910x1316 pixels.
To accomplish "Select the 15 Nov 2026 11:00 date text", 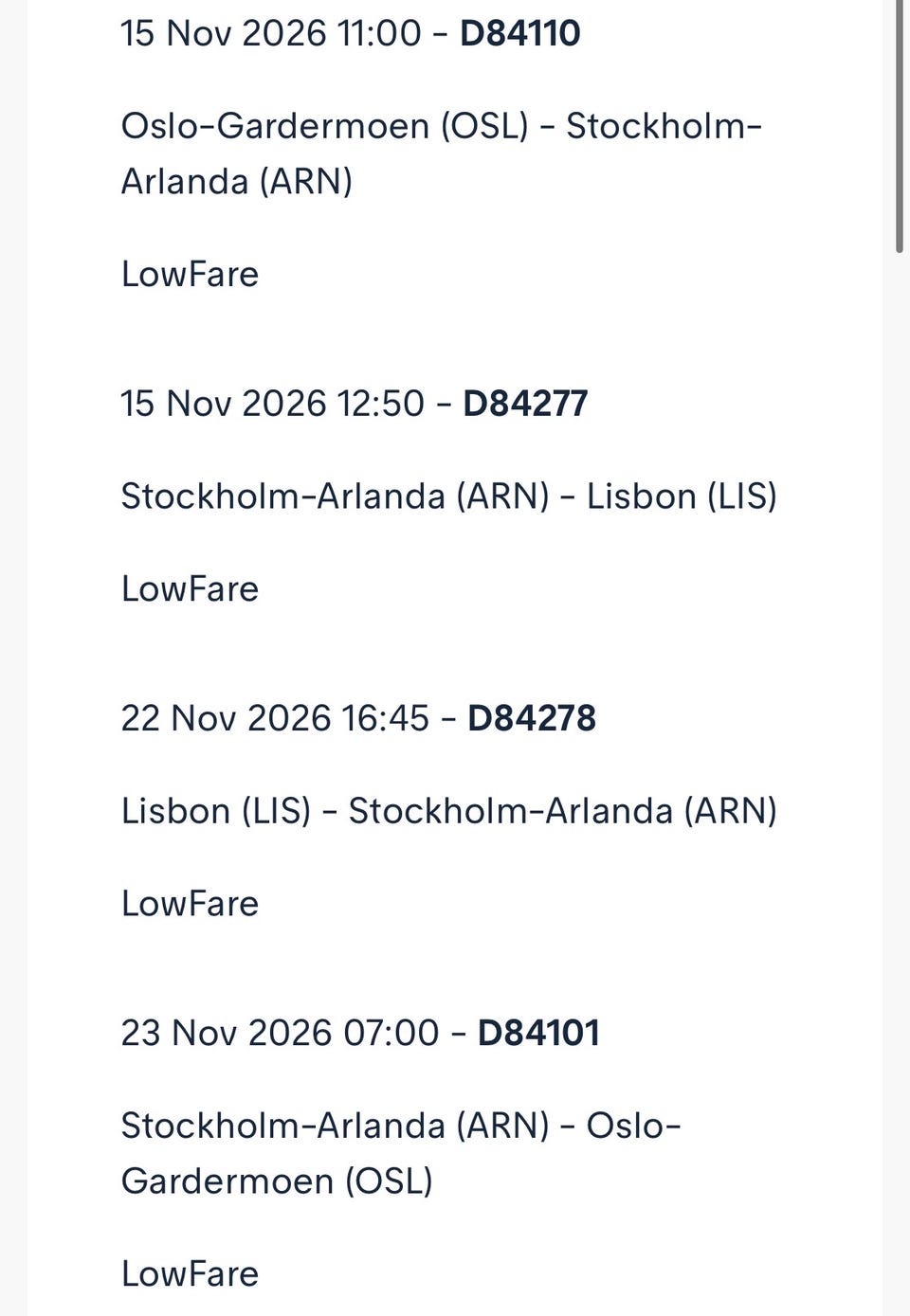I will pyautogui.click(x=270, y=33).
